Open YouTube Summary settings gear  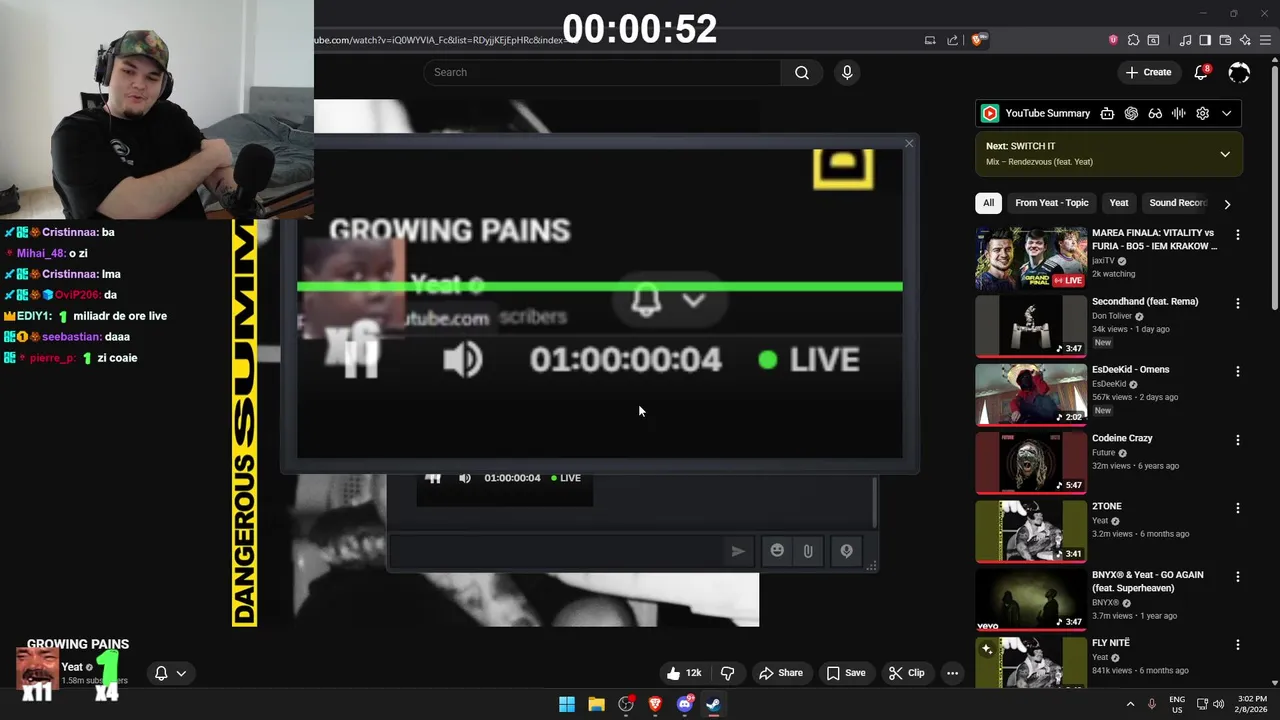tap(1203, 113)
